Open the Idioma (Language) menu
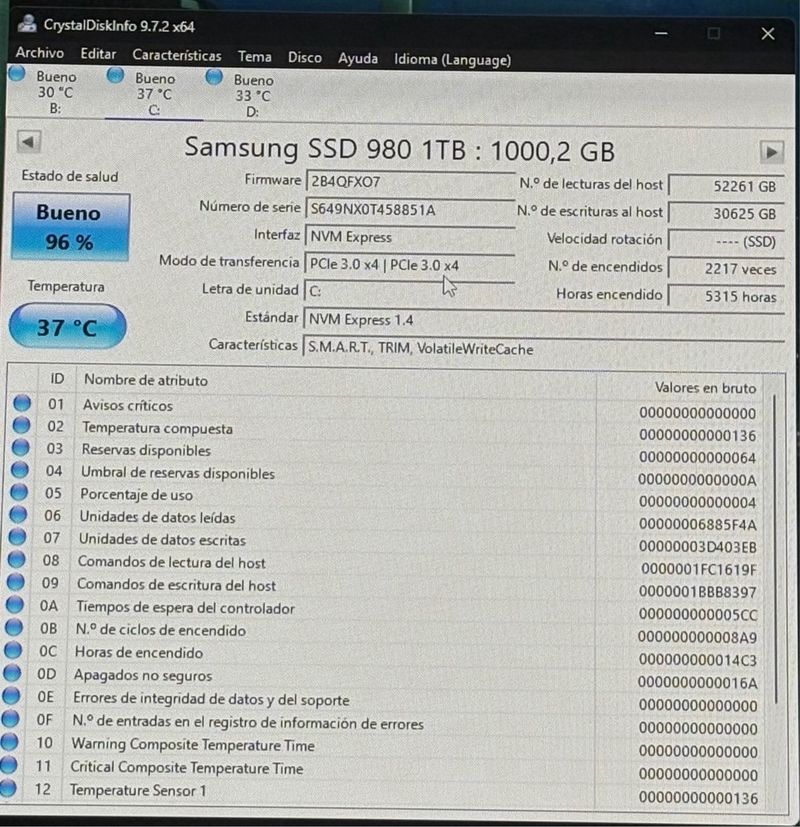Image resolution: width=800 pixels, height=827 pixels. click(452, 60)
